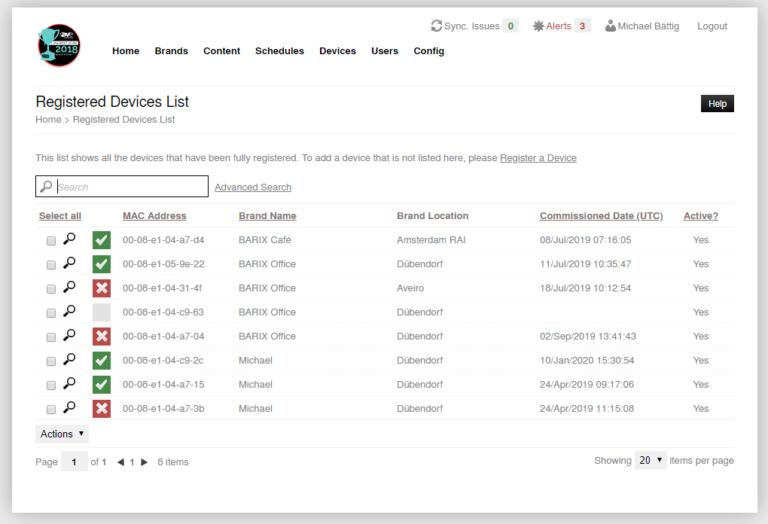Click the Help button
Viewport: 768px width, 524px height.
tap(717, 103)
